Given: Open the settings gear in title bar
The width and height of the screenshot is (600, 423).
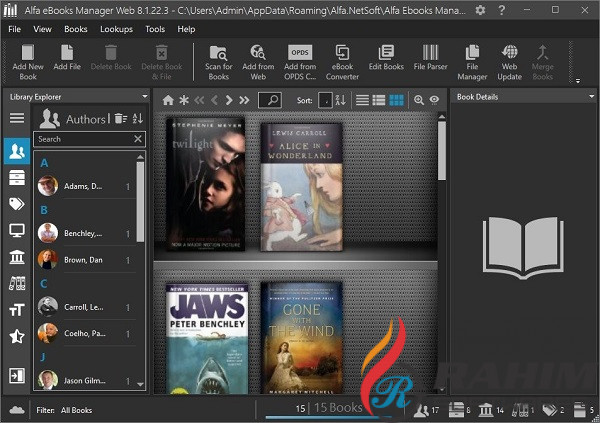Looking at the screenshot, I should pos(480,10).
